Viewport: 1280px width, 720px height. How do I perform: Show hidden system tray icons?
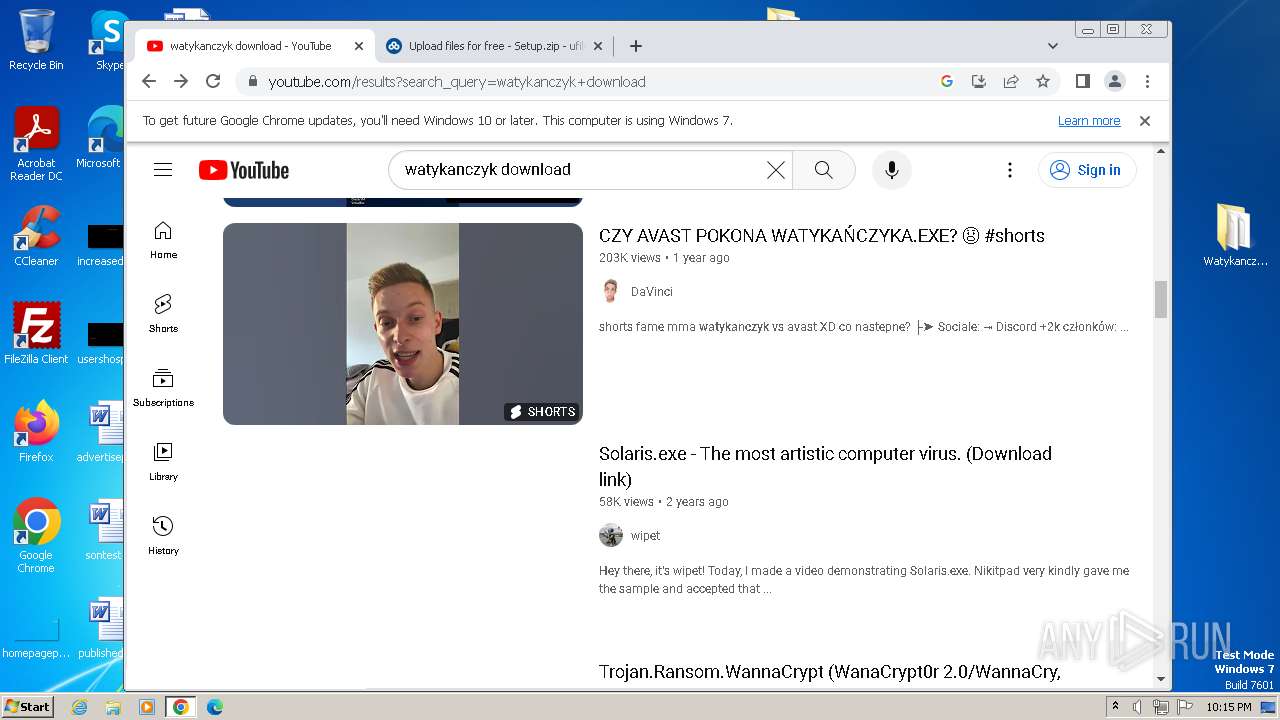point(1116,707)
